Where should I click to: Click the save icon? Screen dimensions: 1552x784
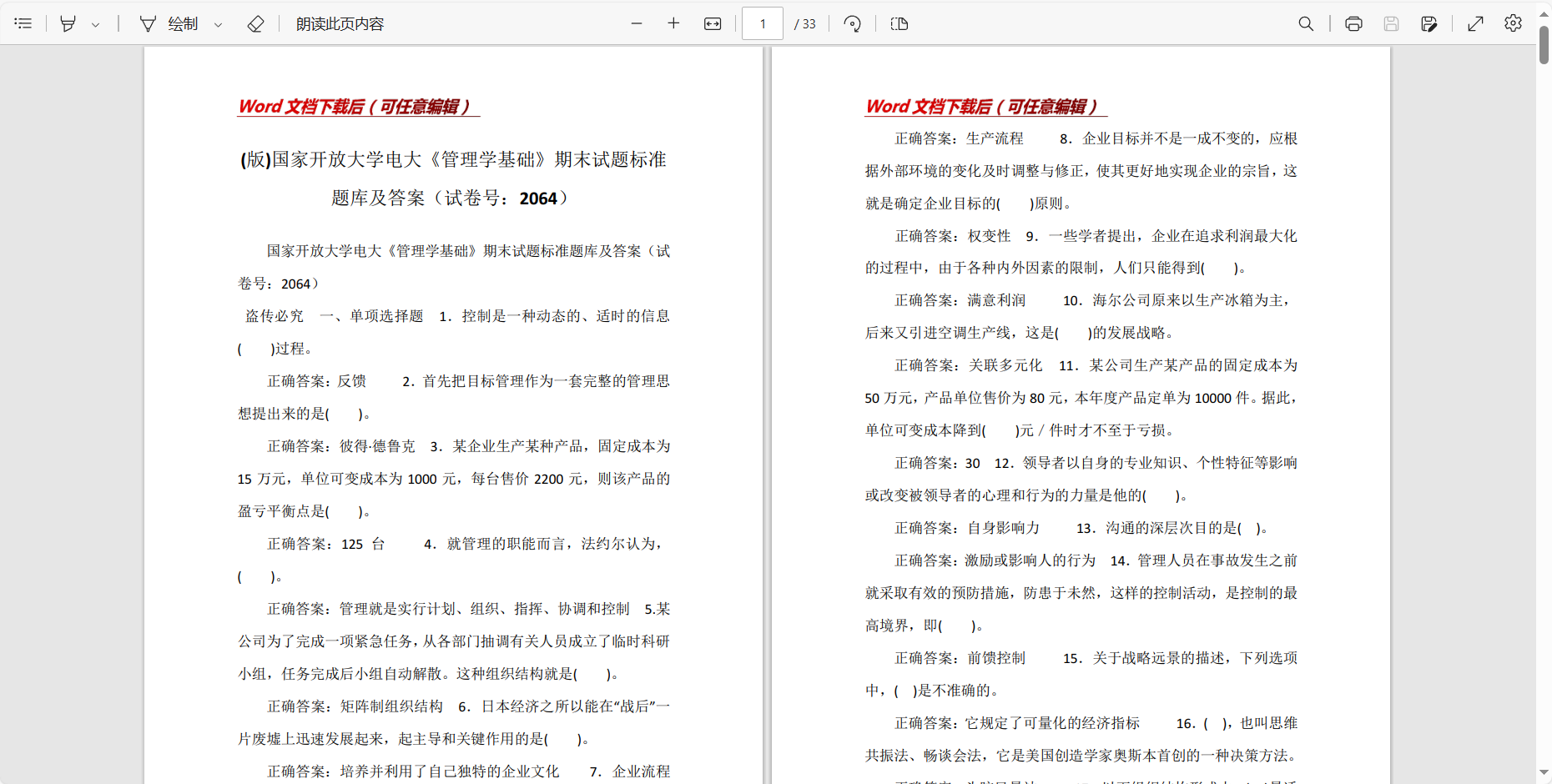click(x=1391, y=23)
